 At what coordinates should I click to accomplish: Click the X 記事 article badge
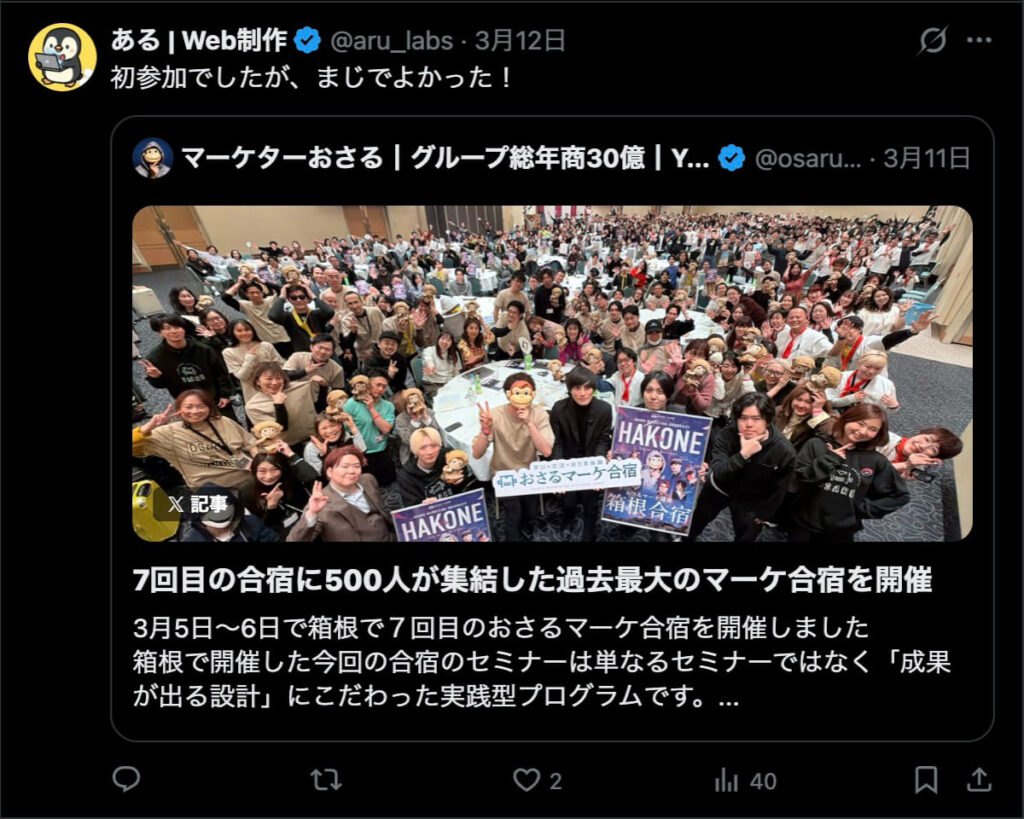(197, 504)
